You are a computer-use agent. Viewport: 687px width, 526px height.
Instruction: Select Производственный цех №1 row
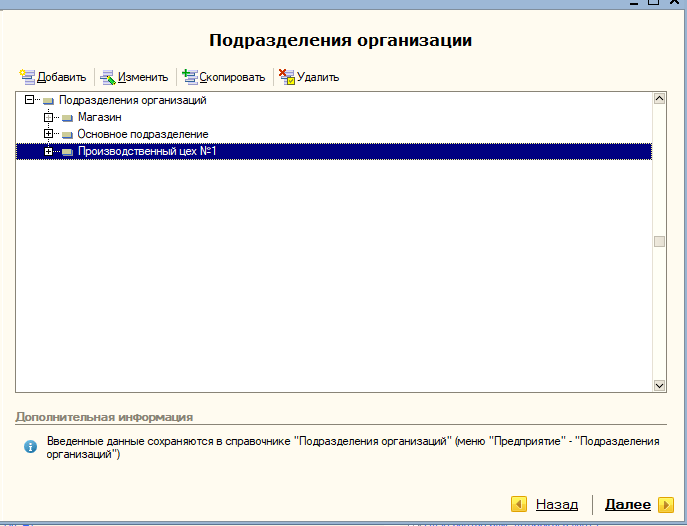tap(334, 151)
